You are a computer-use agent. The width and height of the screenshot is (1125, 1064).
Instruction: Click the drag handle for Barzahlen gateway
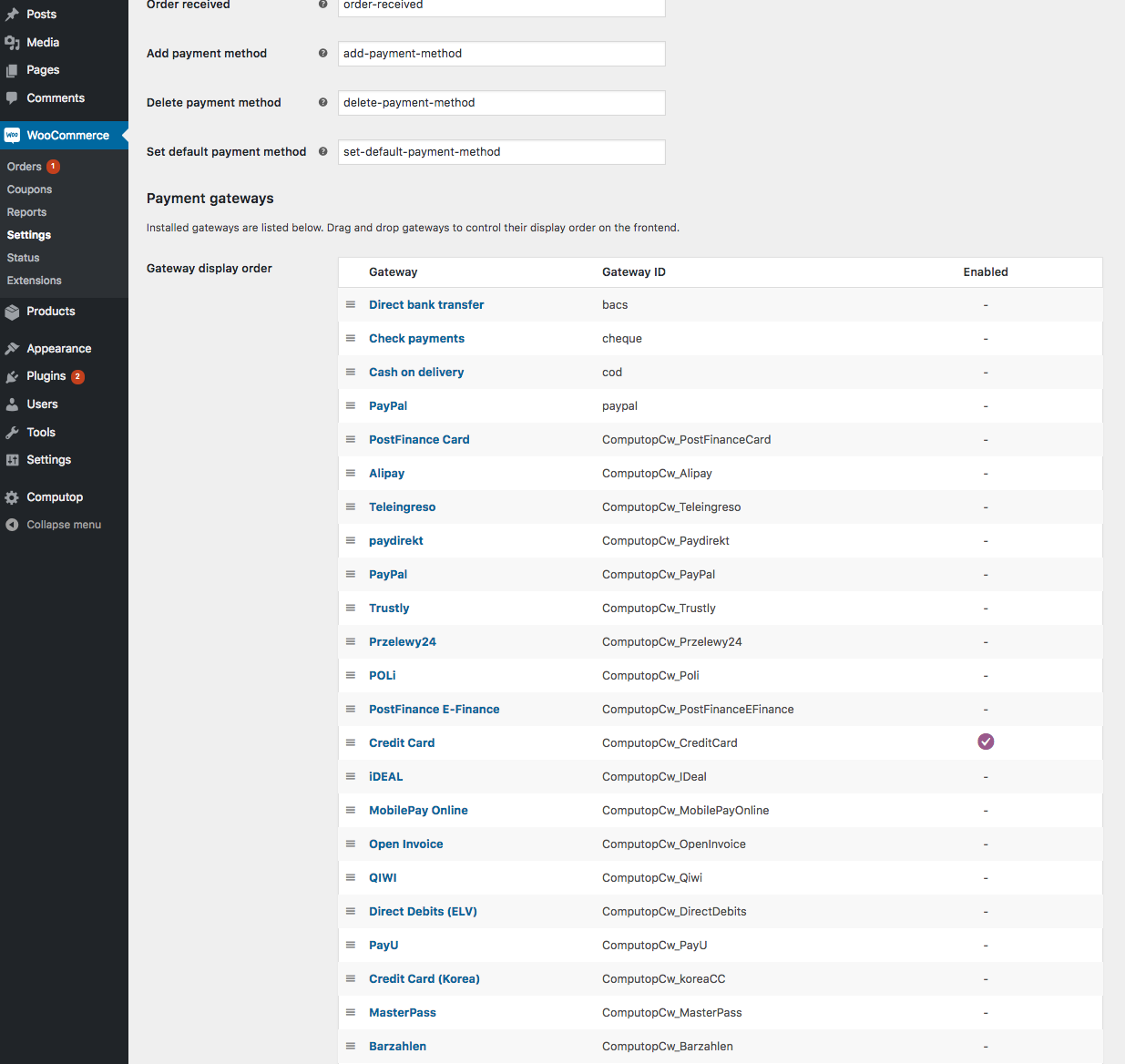(x=351, y=1046)
